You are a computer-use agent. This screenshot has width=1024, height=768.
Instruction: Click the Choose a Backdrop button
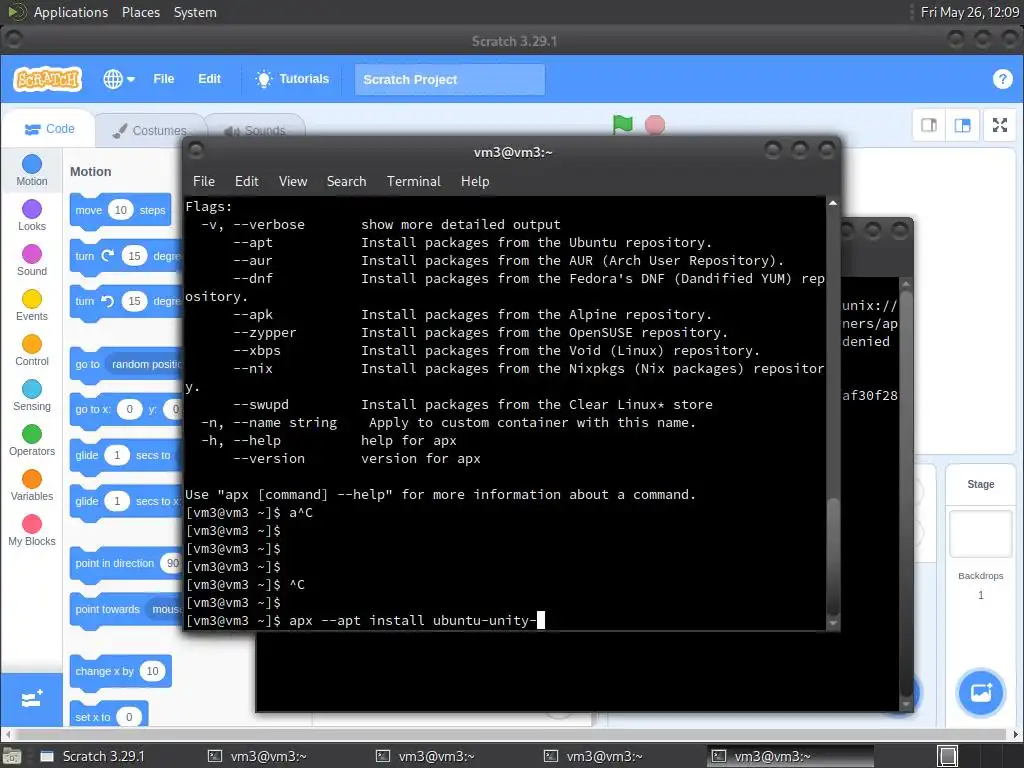click(980, 692)
